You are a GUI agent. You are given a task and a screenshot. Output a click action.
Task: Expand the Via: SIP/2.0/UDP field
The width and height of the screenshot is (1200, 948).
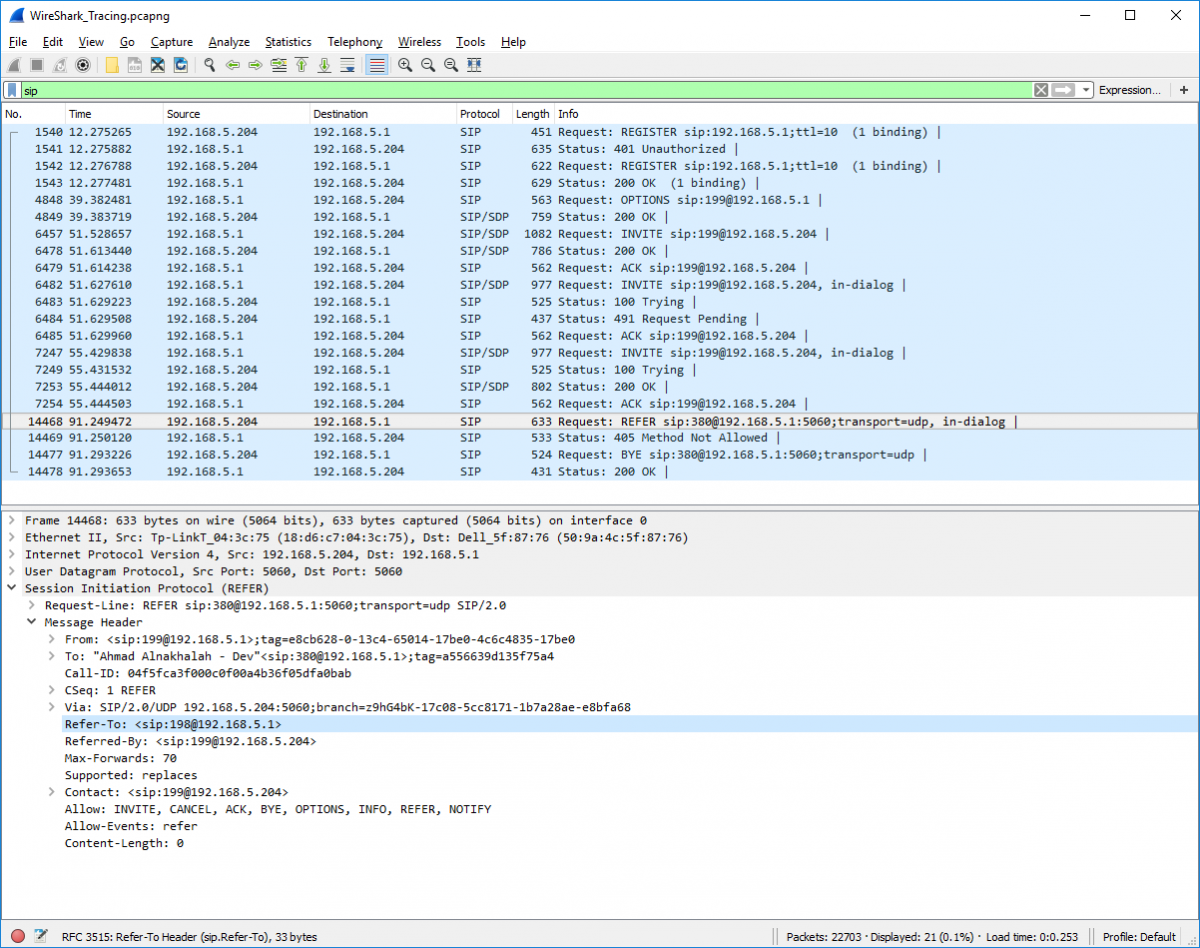tap(52, 708)
